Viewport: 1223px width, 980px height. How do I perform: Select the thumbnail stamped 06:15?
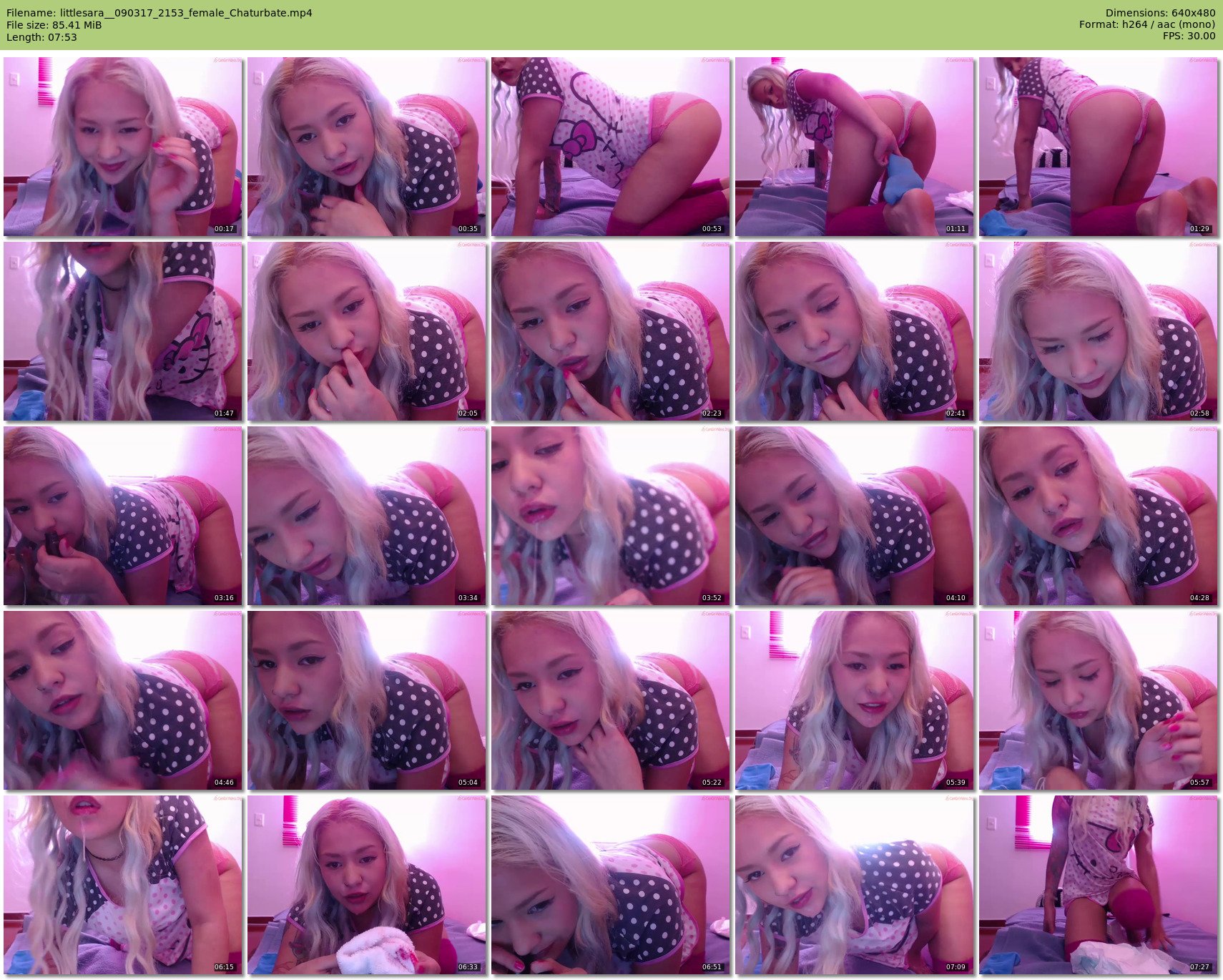pos(123,885)
